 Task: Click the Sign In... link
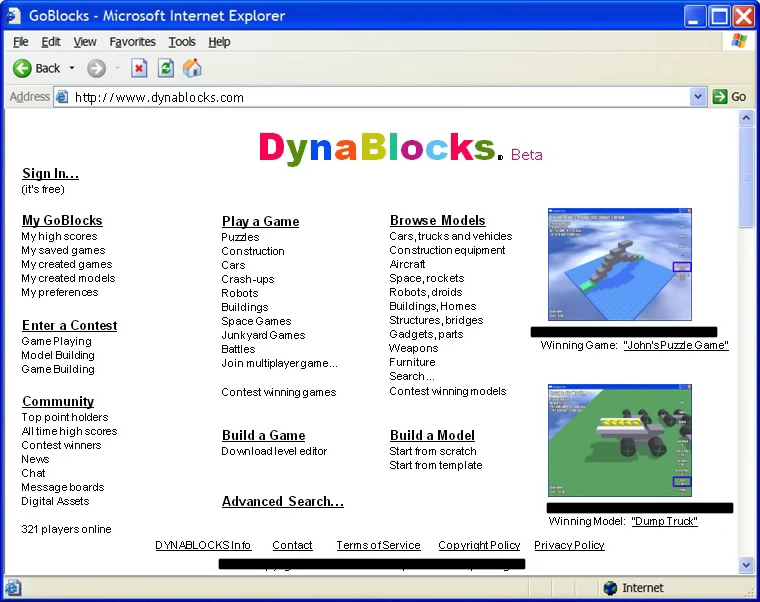click(50, 174)
